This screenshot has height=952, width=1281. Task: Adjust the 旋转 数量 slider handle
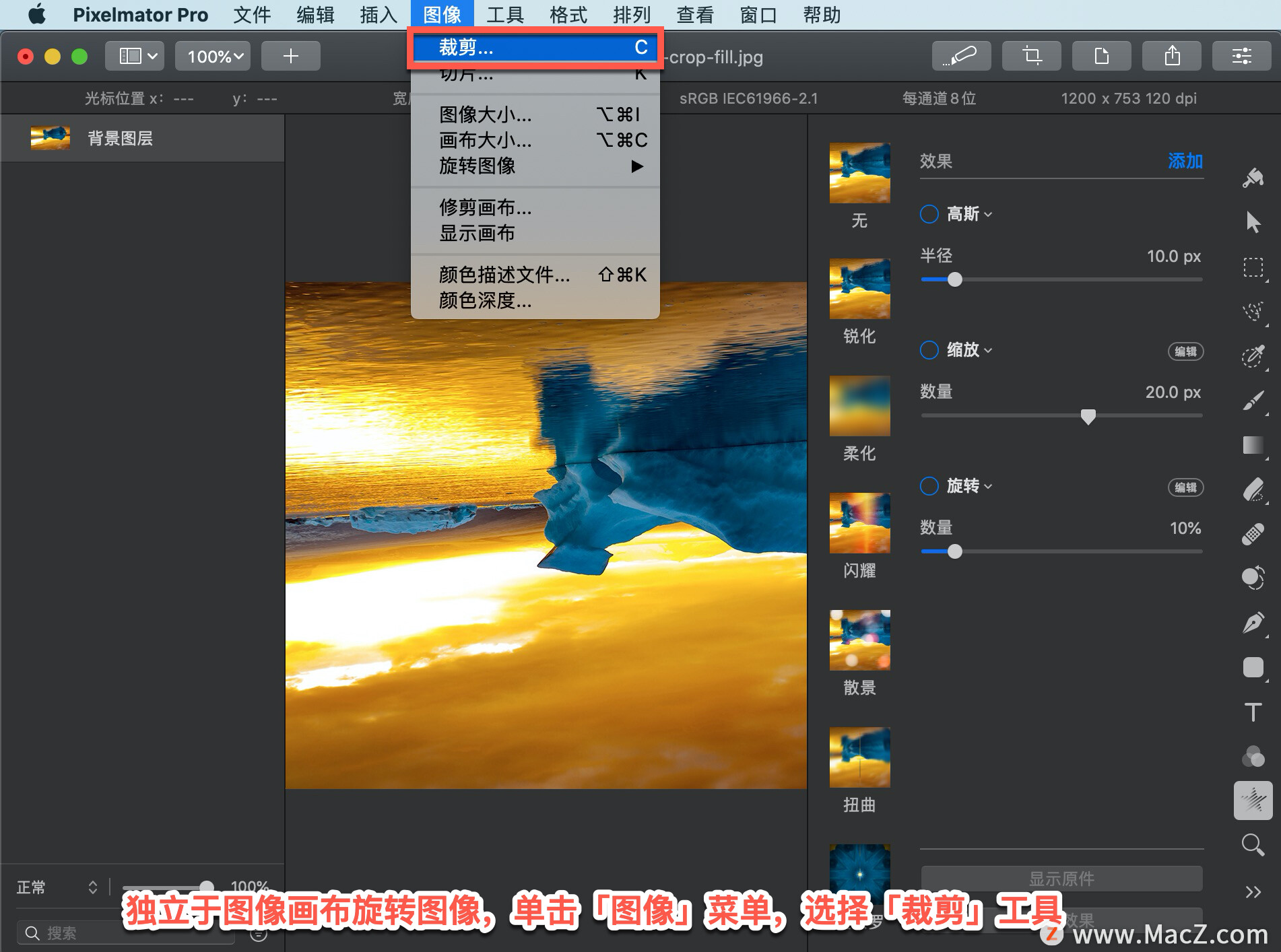(954, 551)
